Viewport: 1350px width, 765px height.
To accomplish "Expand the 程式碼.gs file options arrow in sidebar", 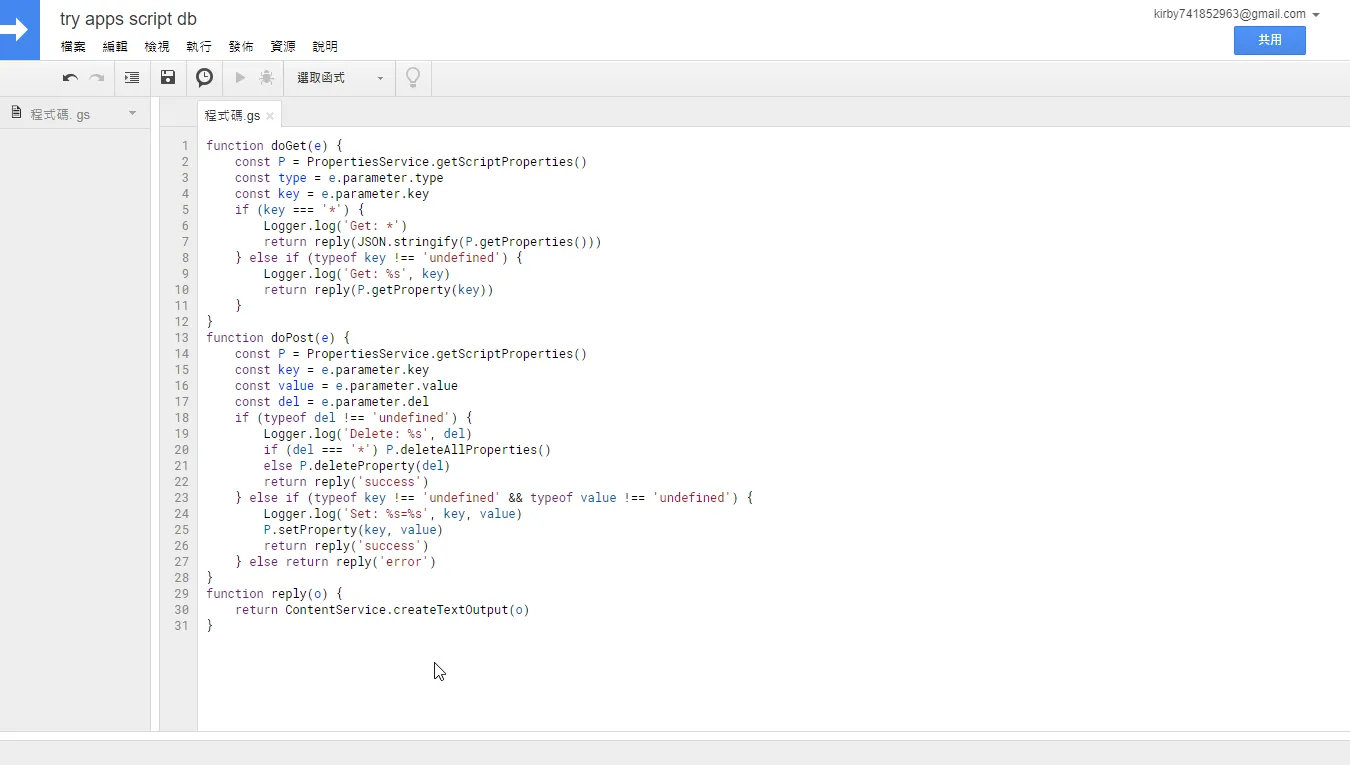I will click(132, 114).
